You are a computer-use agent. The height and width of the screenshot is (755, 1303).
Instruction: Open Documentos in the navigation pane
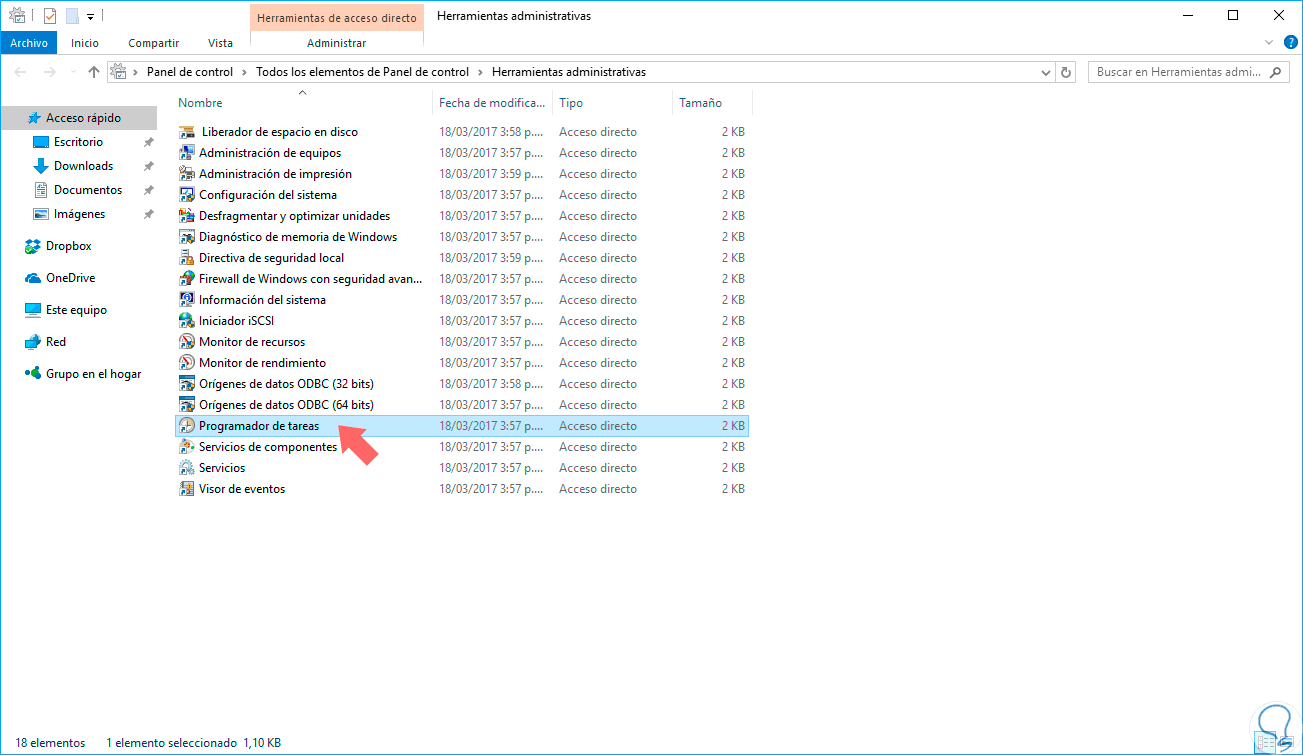click(x=79, y=190)
